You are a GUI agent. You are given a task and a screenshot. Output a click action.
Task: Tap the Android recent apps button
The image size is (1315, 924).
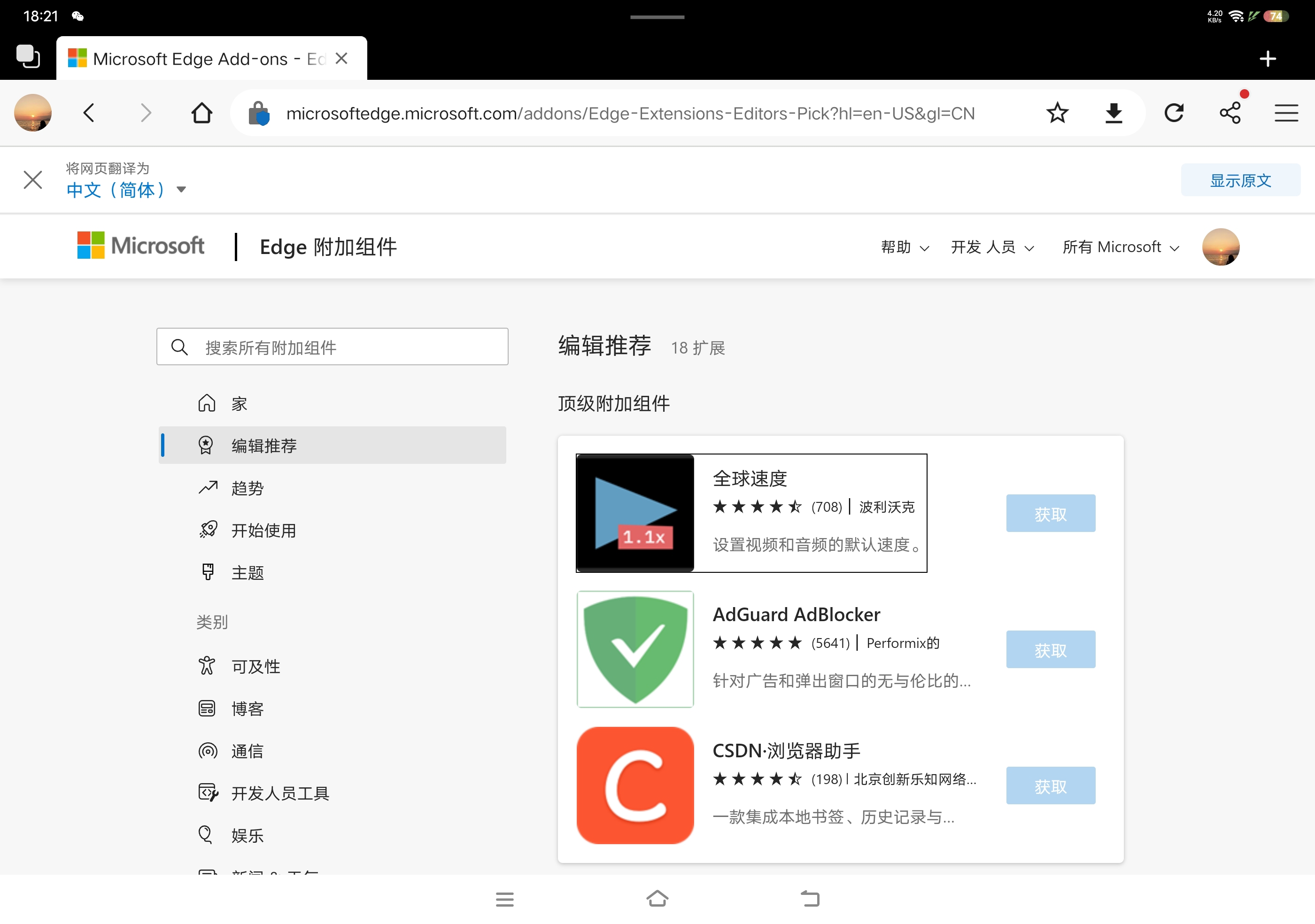[x=505, y=899]
